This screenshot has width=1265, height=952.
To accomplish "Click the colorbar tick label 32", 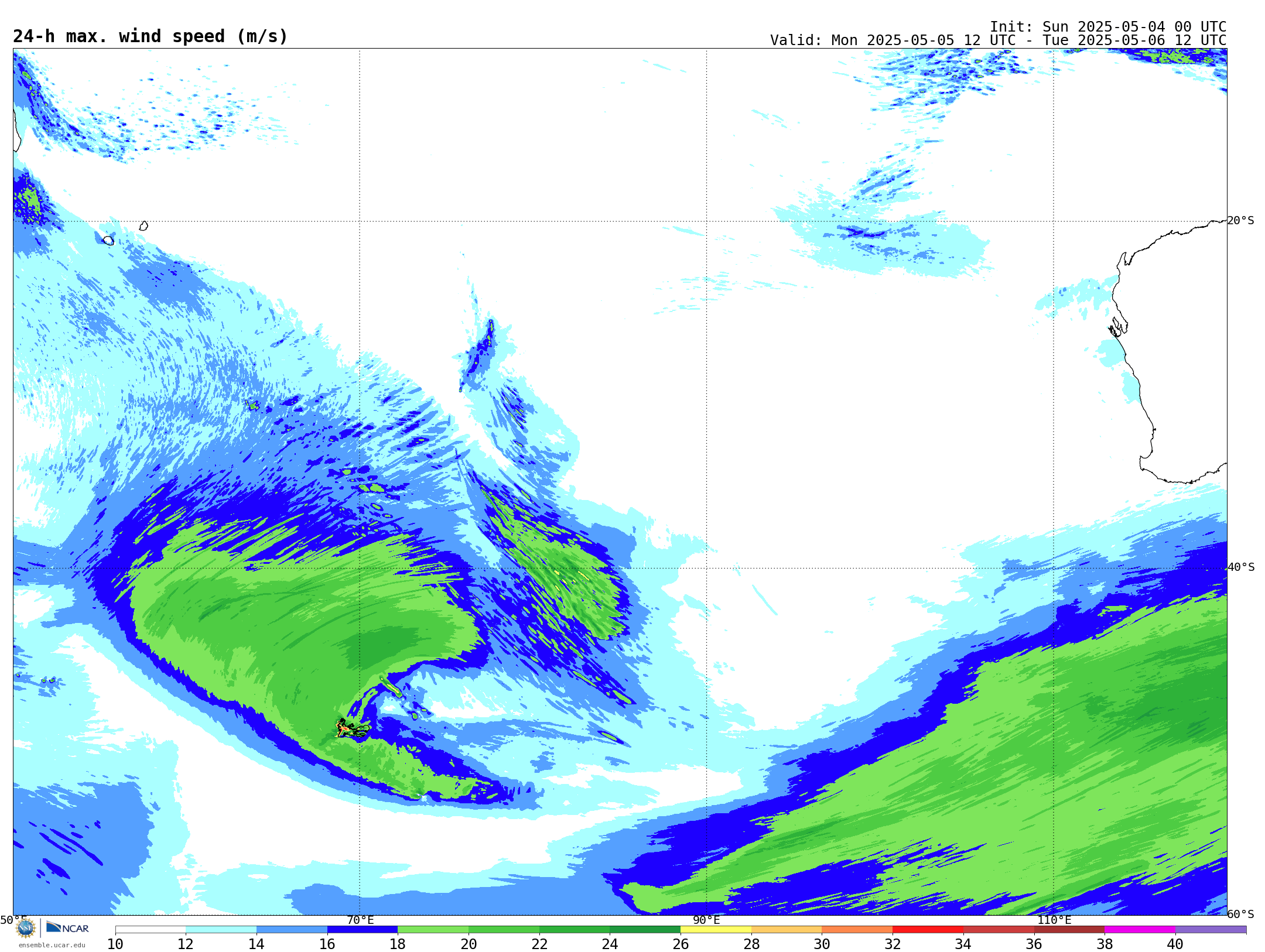I will coord(893,944).
